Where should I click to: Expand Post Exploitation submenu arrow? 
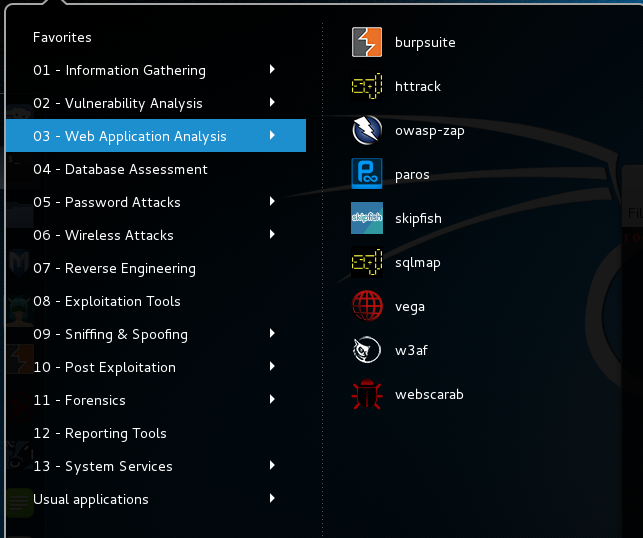click(272, 366)
